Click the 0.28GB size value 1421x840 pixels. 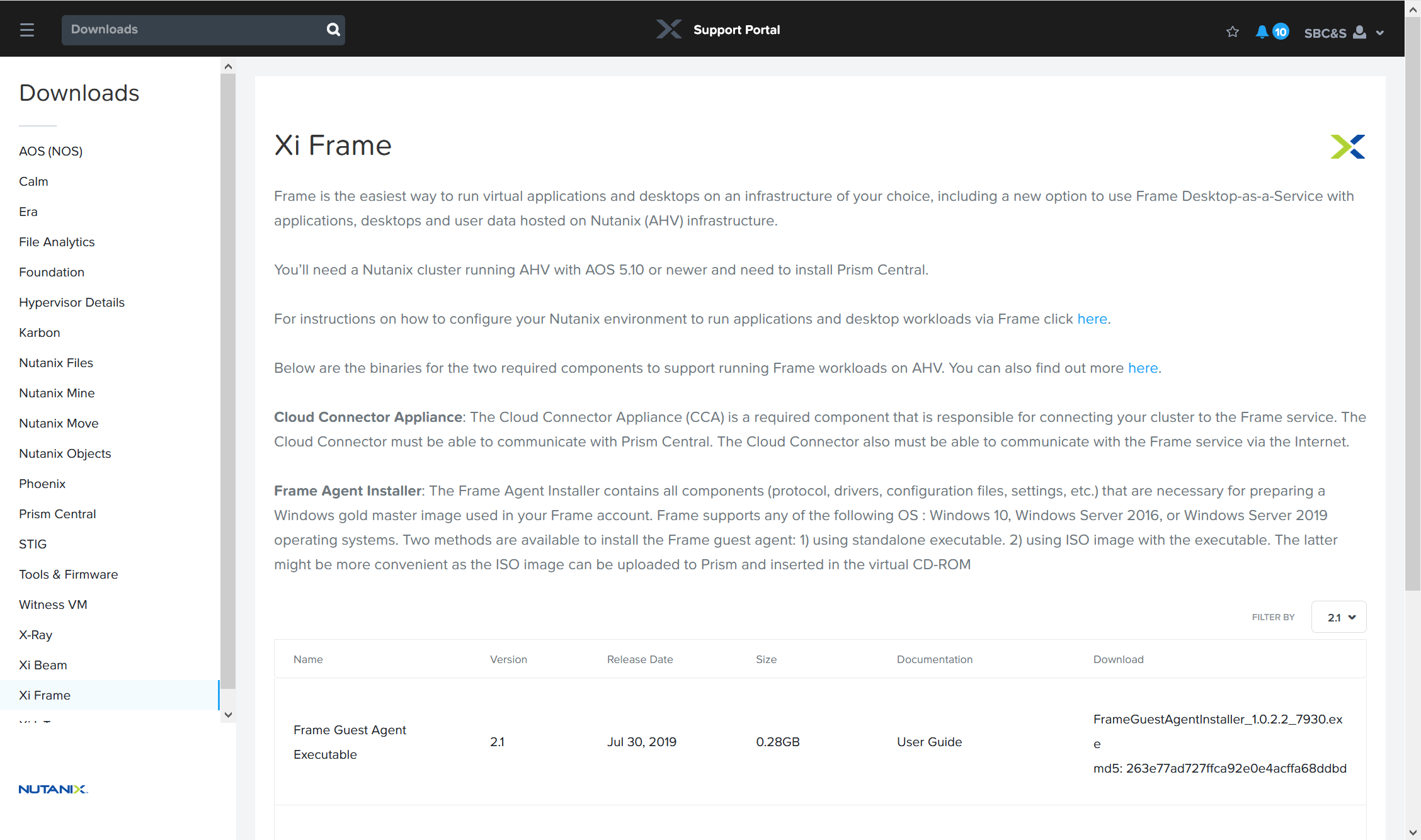777,742
